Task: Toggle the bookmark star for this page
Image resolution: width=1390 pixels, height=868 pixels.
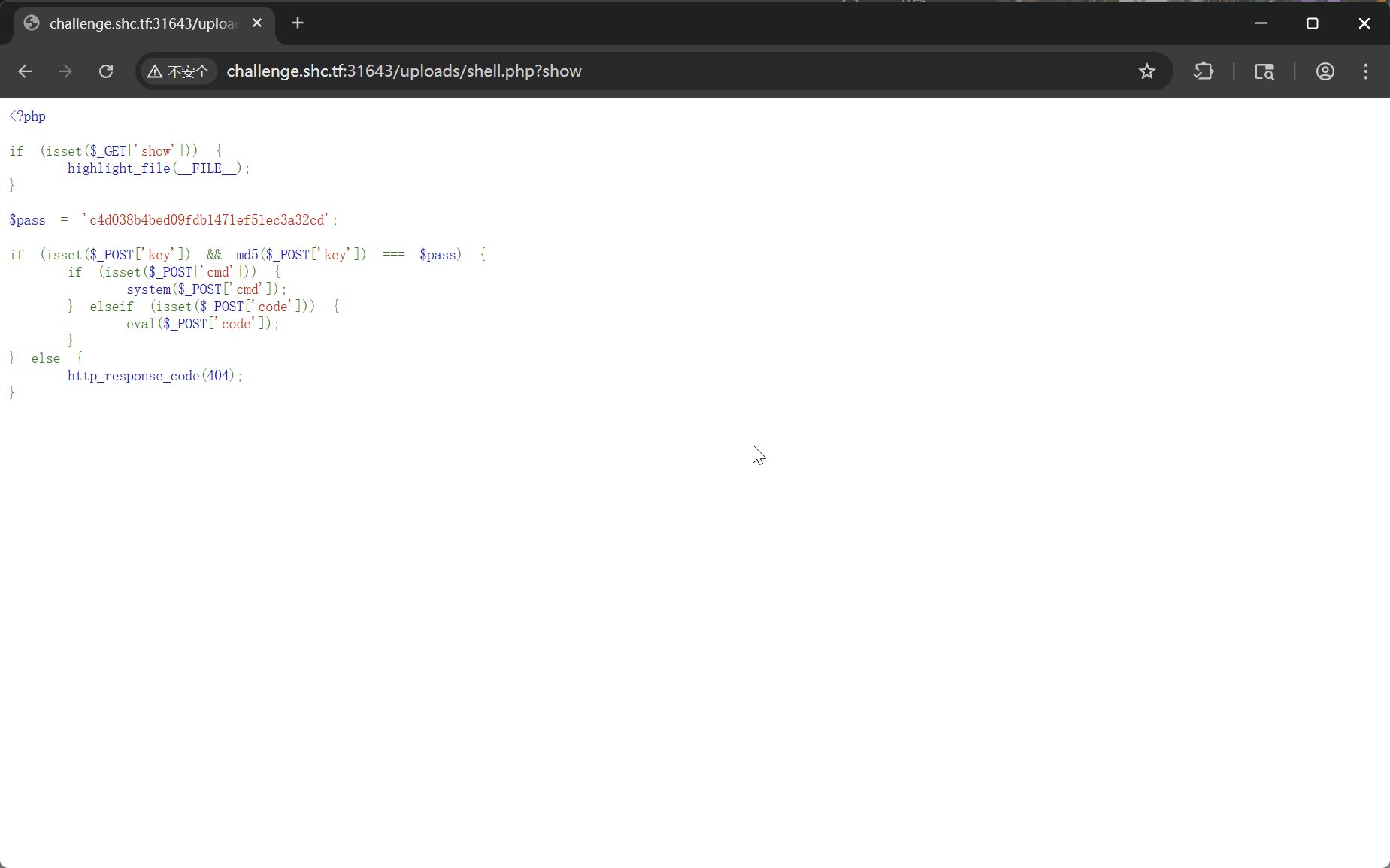Action: (x=1147, y=71)
